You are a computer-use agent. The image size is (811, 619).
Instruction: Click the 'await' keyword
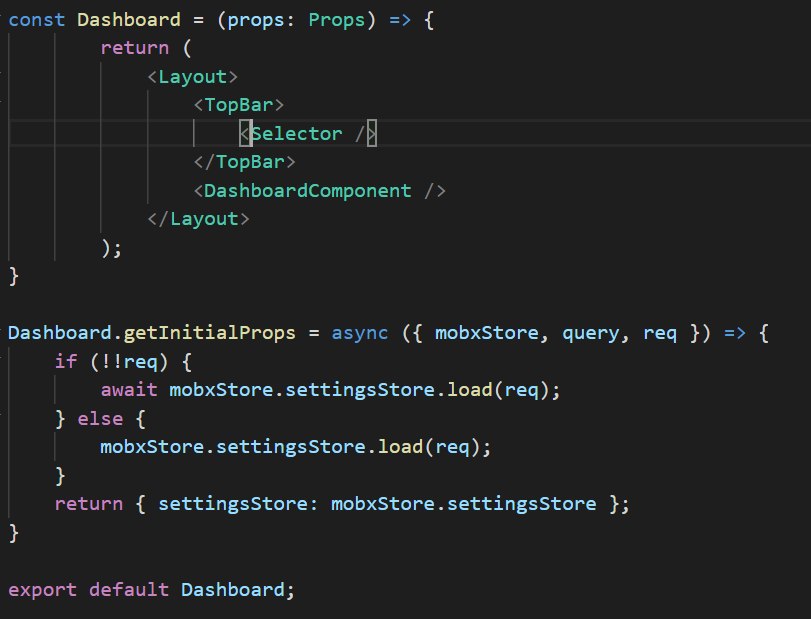click(129, 390)
